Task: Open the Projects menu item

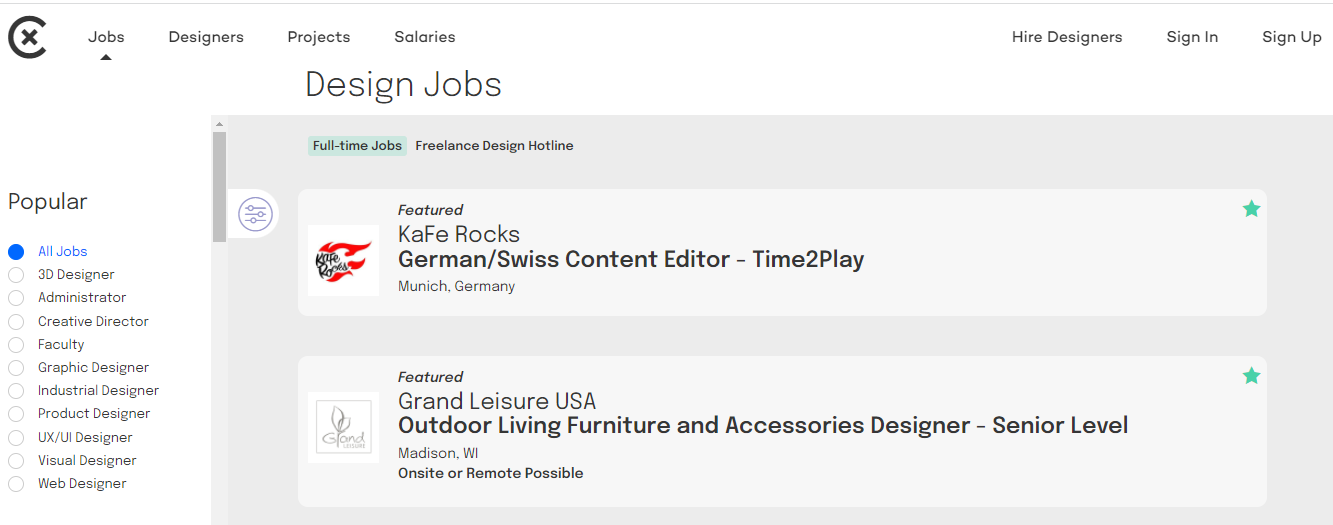Action: (319, 37)
